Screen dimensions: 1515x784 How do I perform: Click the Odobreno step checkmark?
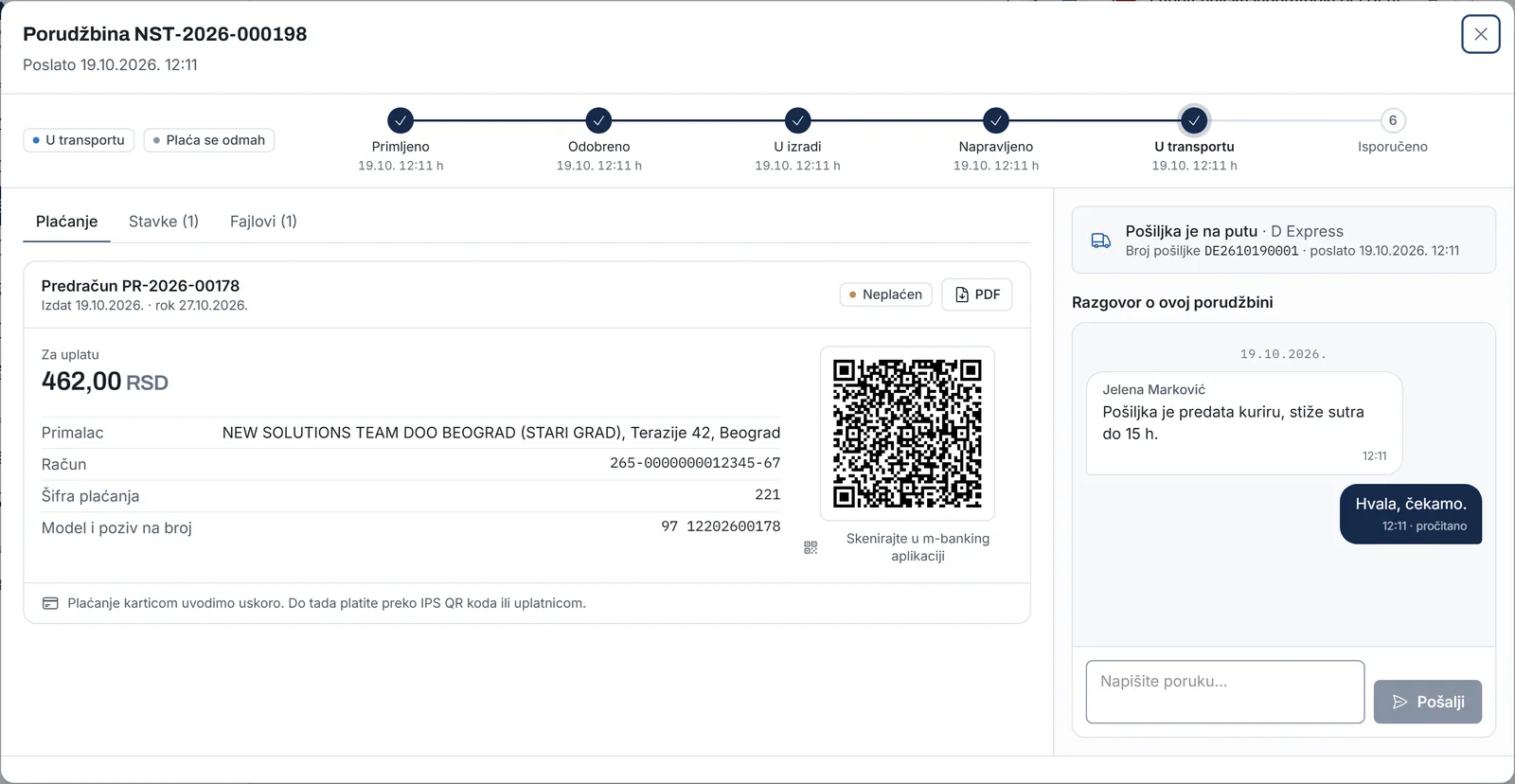(x=598, y=120)
